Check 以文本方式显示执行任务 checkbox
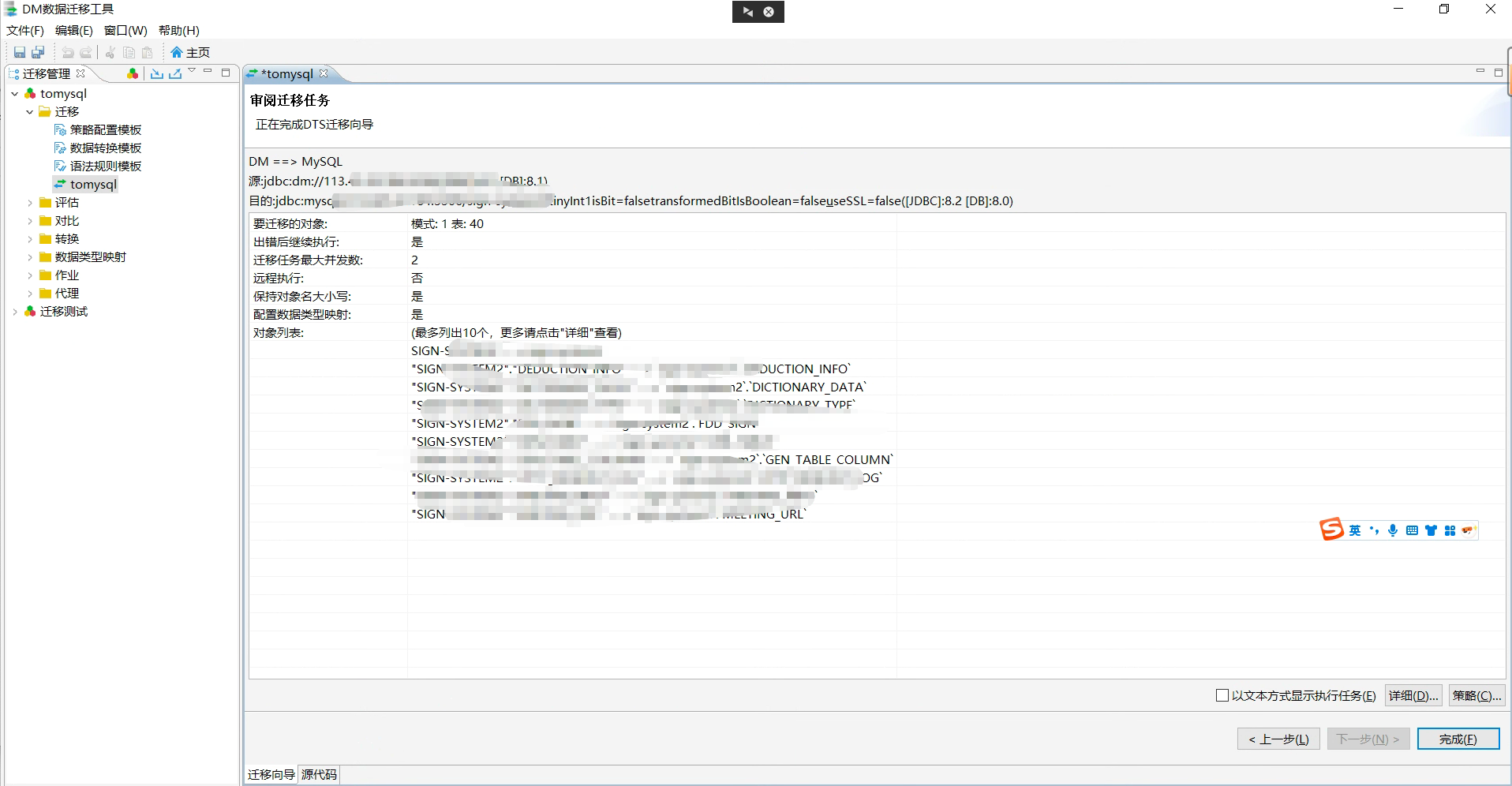 point(1222,695)
